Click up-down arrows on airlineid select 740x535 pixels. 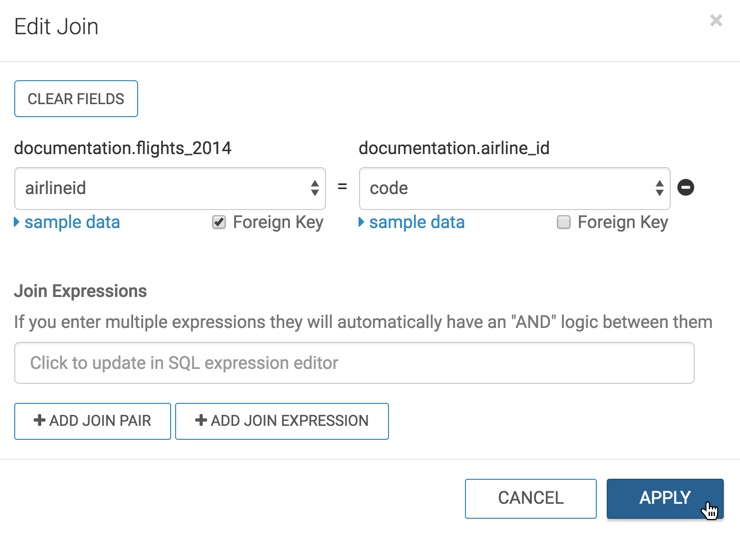click(x=314, y=188)
